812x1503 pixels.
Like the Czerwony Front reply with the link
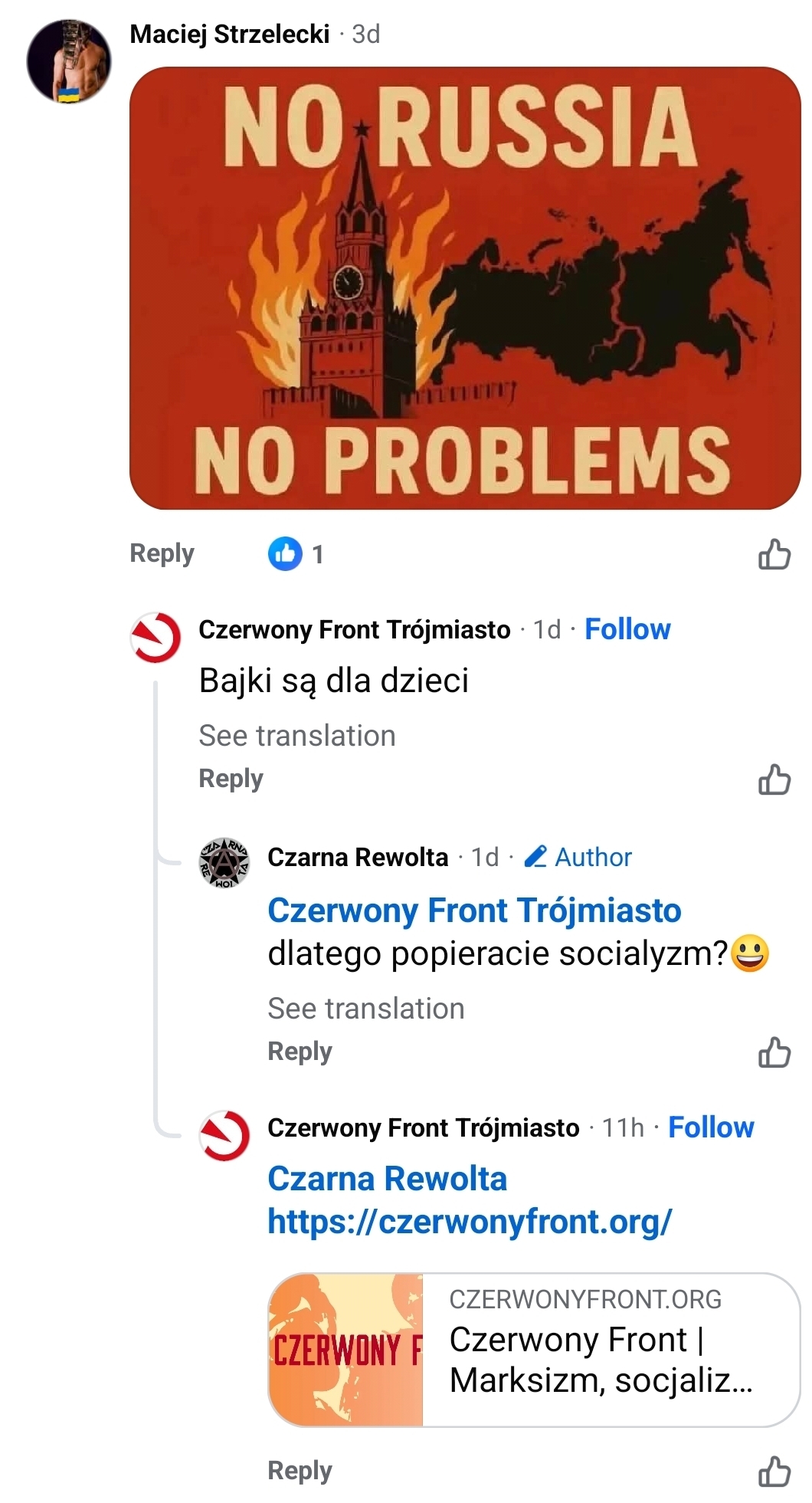774,1472
